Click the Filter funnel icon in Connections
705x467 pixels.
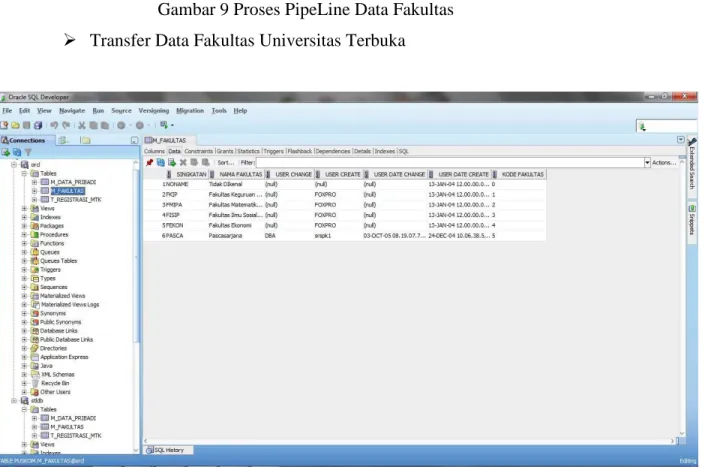click(28, 152)
